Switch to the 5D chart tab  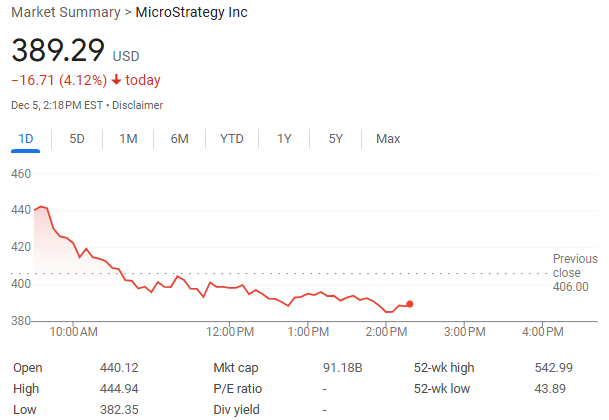coord(77,139)
